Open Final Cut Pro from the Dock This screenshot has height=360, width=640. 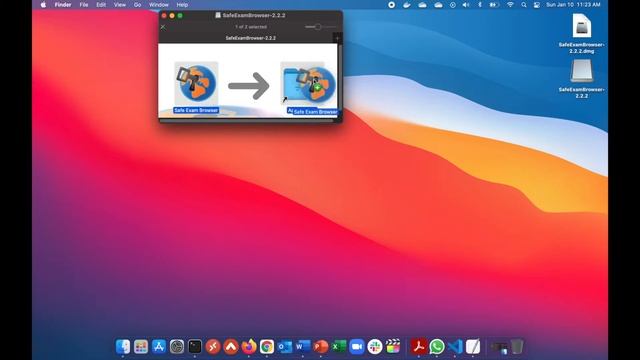click(x=393, y=347)
